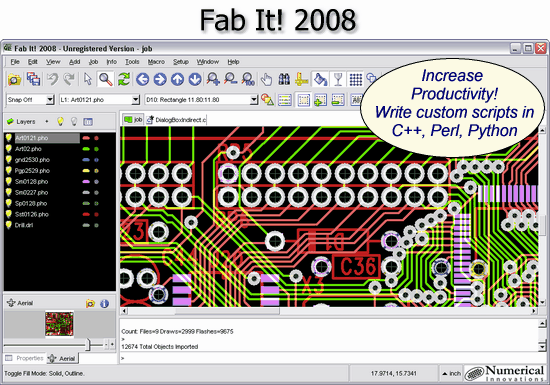The image size is (550, 385).
Task: Open the D10: Rectangle aperture dropdown
Action: (x=254, y=100)
